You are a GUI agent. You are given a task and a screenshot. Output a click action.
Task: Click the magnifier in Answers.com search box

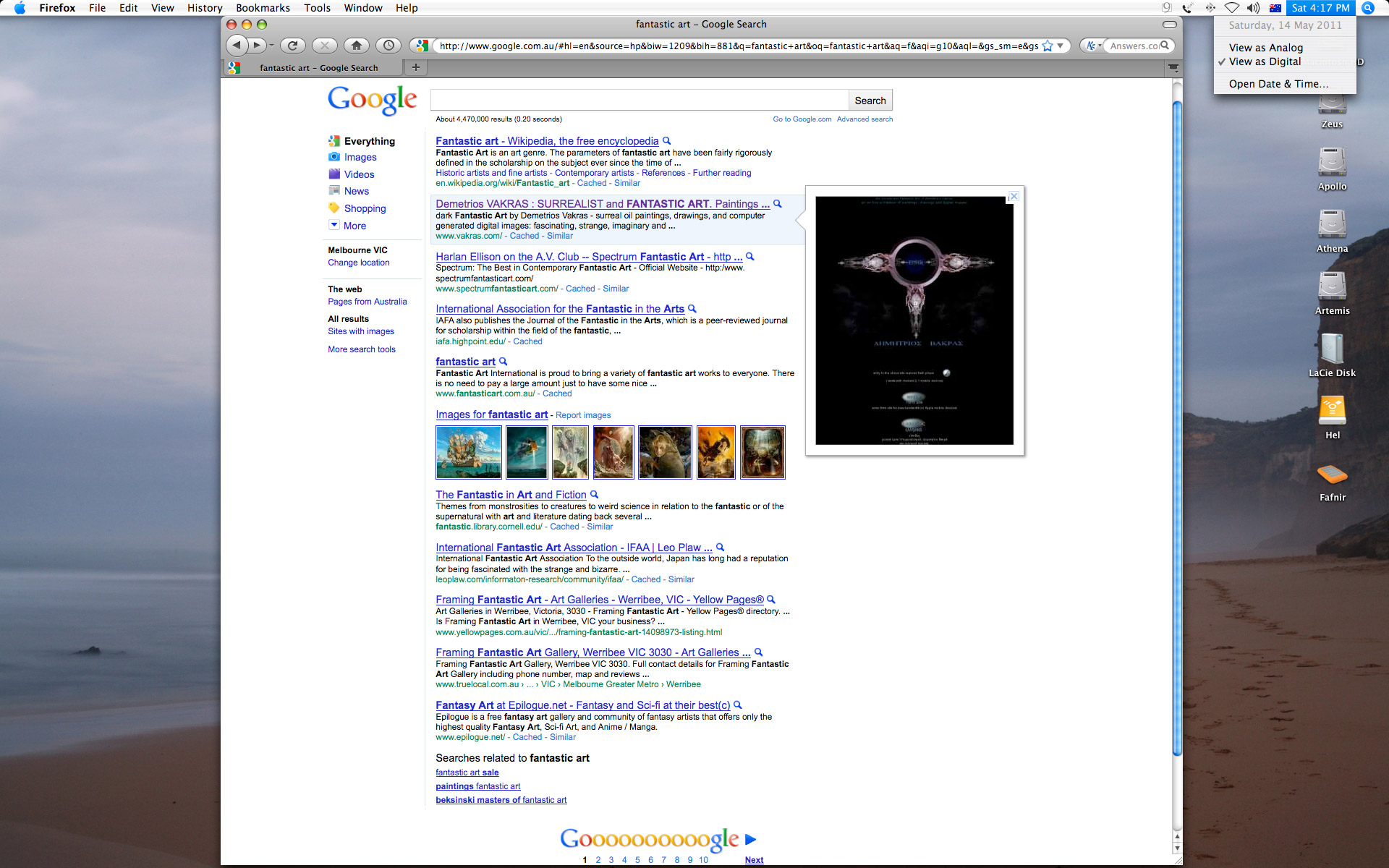(1165, 45)
